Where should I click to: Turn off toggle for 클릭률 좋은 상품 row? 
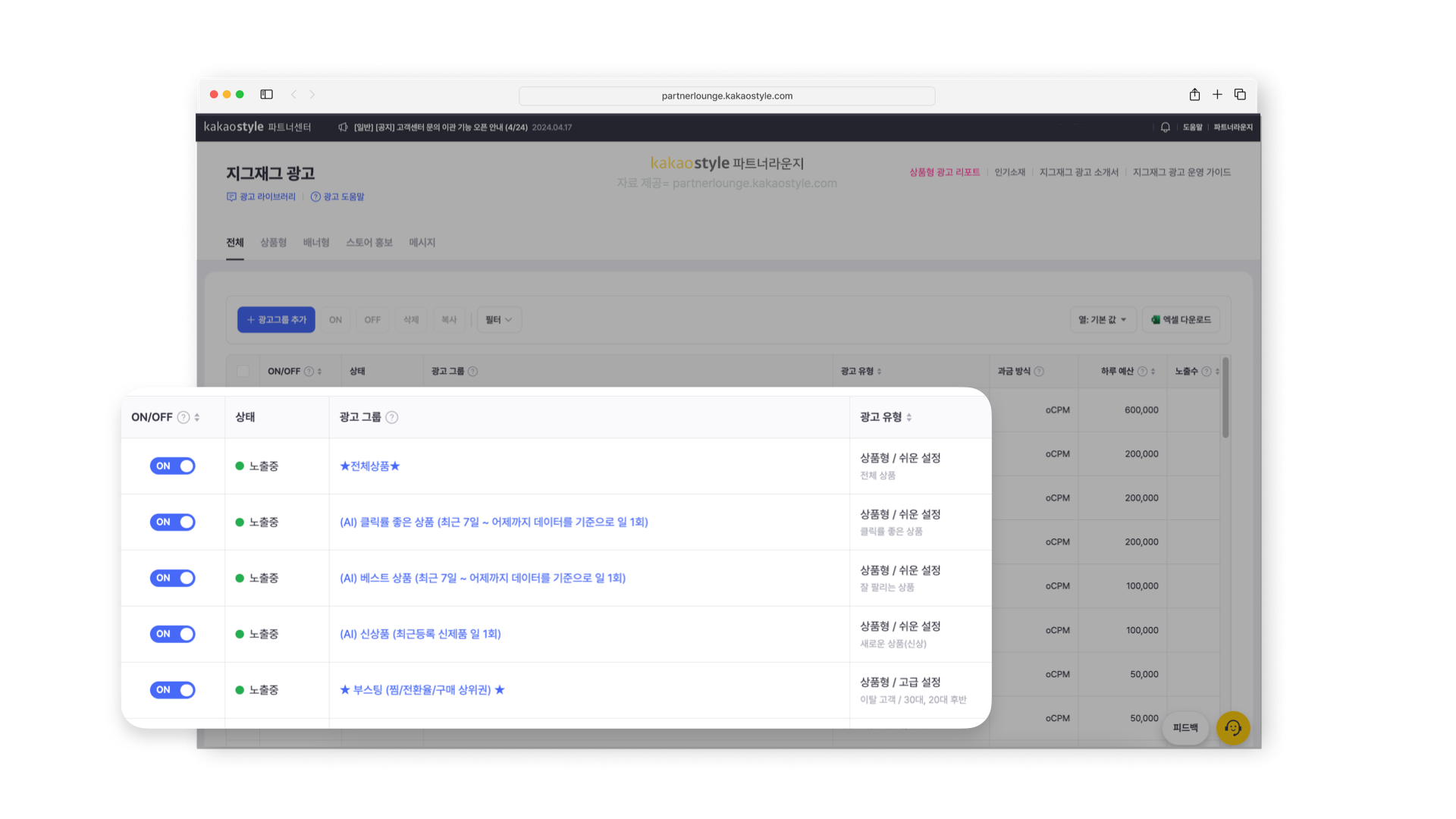pyautogui.click(x=172, y=522)
